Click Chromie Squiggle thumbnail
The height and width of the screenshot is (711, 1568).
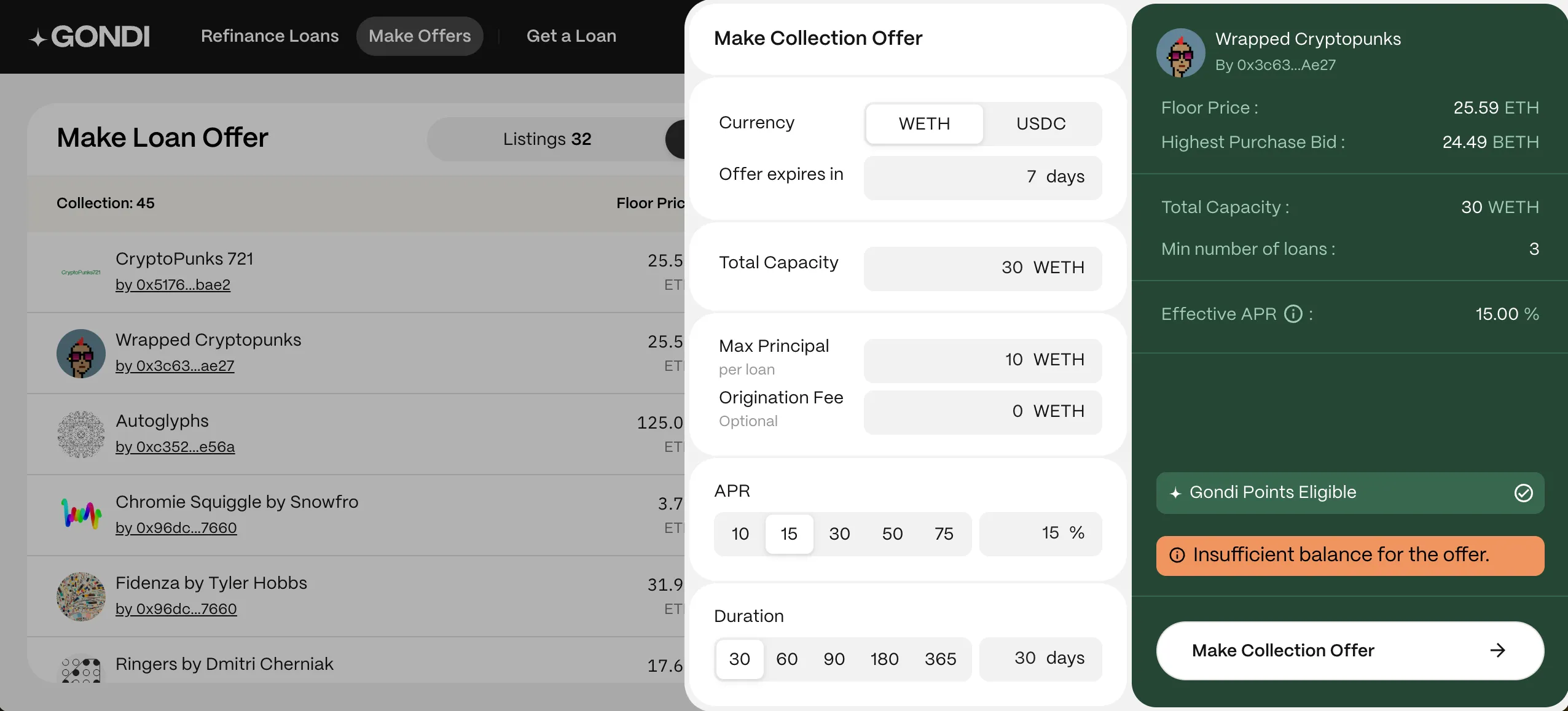(x=80, y=515)
